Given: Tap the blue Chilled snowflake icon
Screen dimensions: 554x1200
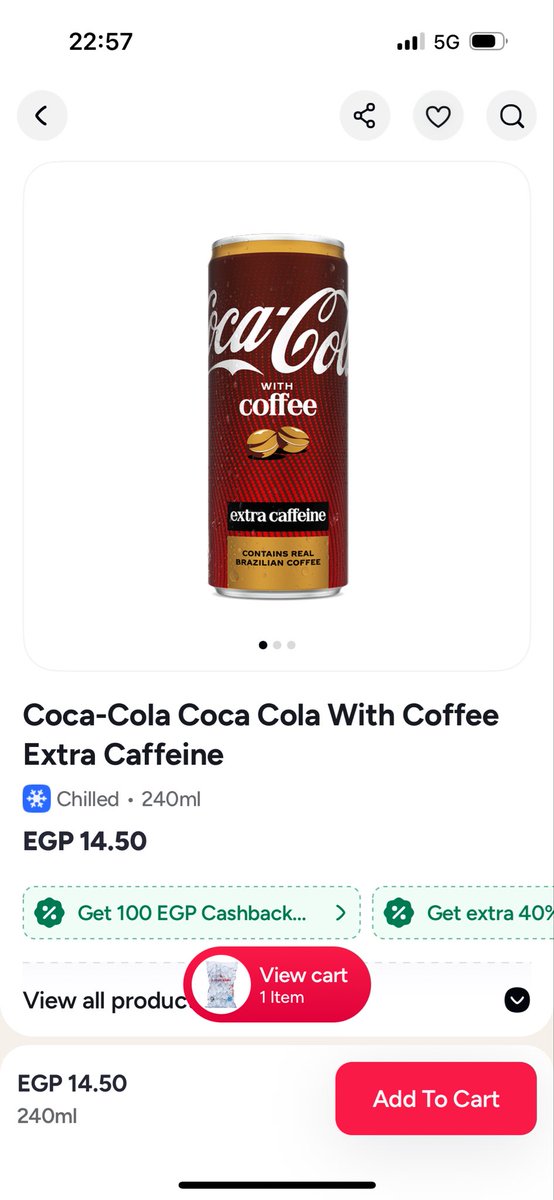Looking at the screenshot, I should pos(36,799).
